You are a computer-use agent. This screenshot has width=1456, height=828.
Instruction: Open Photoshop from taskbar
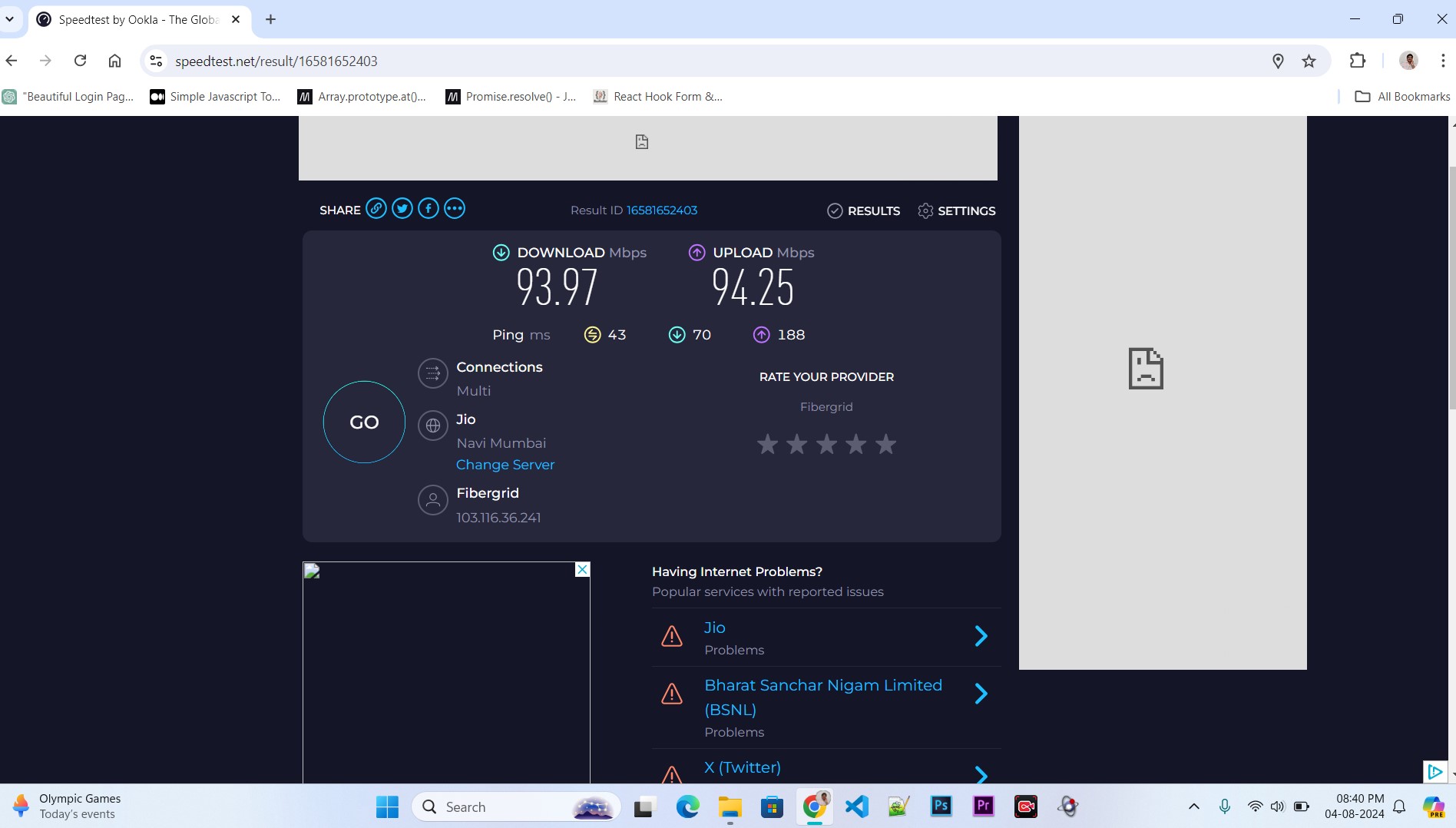941,806
